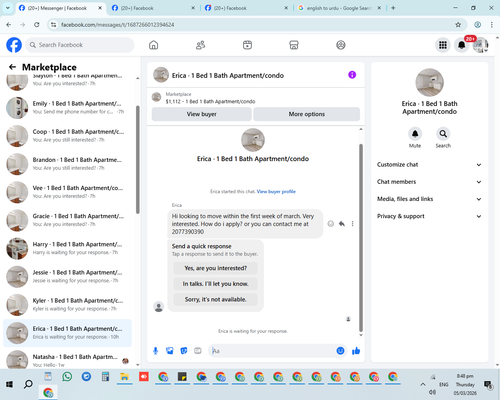The image size is (500, 400).
Task: Open Emily 1 Bed 1 Bath conversation
Action: (x=68, y=108)
